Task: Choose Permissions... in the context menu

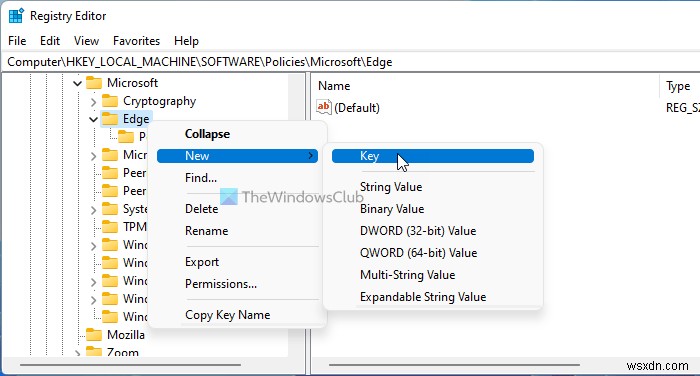Action: click(221, 284)
